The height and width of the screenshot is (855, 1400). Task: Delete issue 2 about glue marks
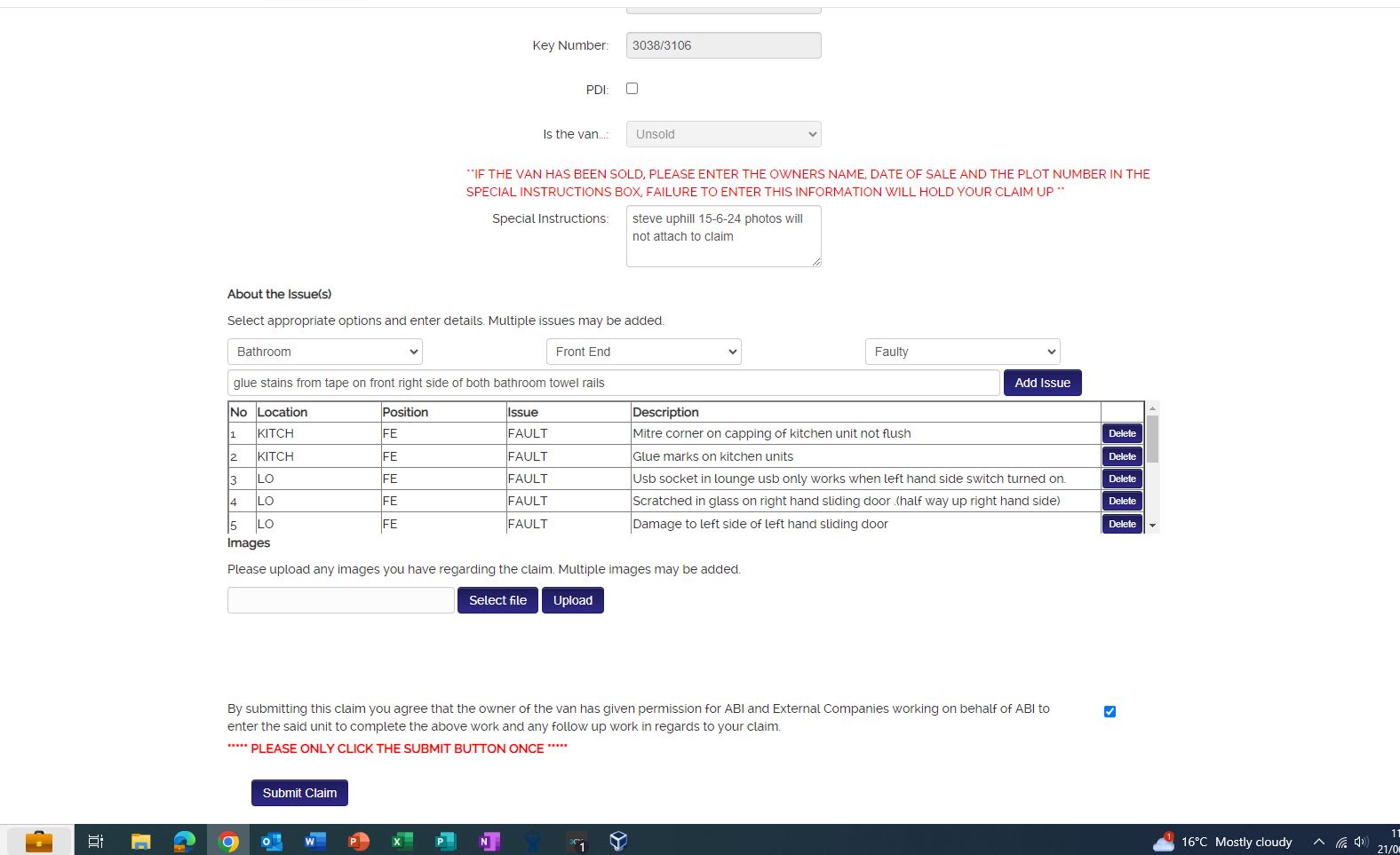pos(1123,456)
